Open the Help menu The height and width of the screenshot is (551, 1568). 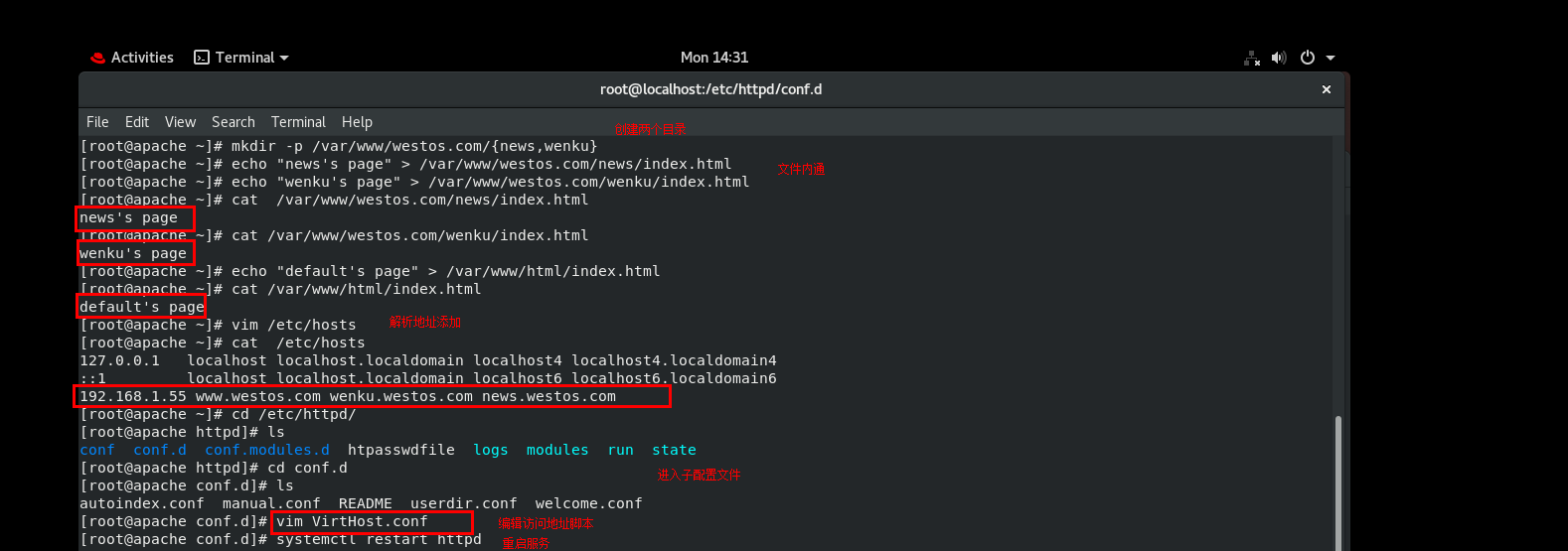(357, 122)
